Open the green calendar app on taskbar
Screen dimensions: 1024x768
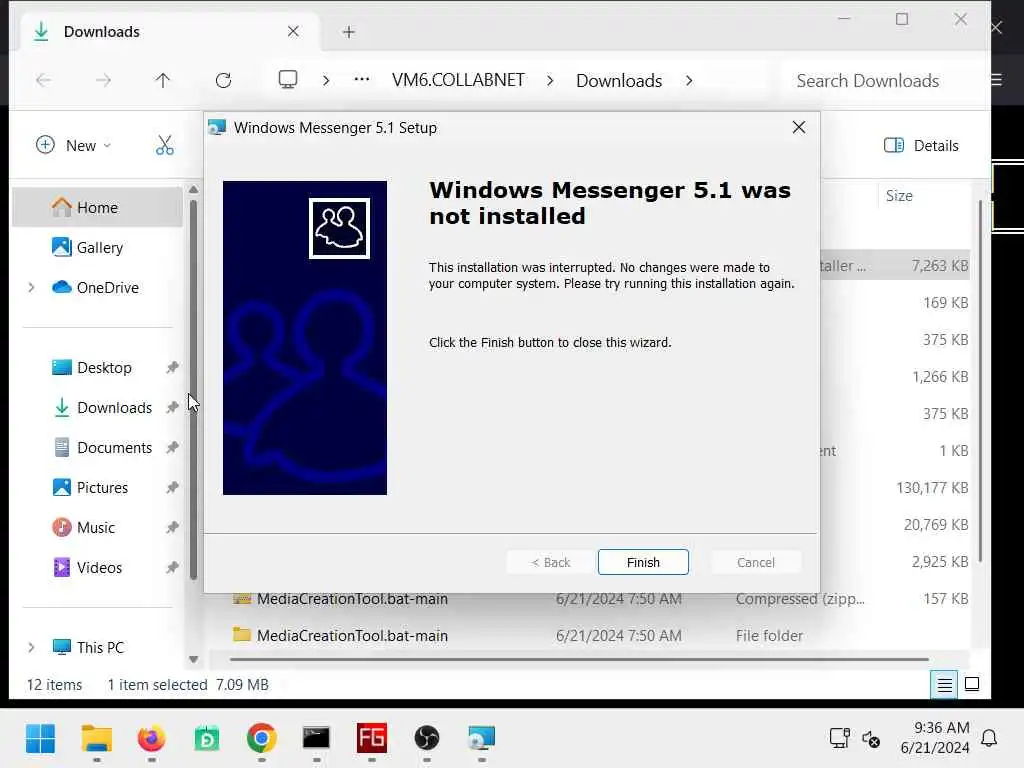pyautogui.click(x=206, y=739)
